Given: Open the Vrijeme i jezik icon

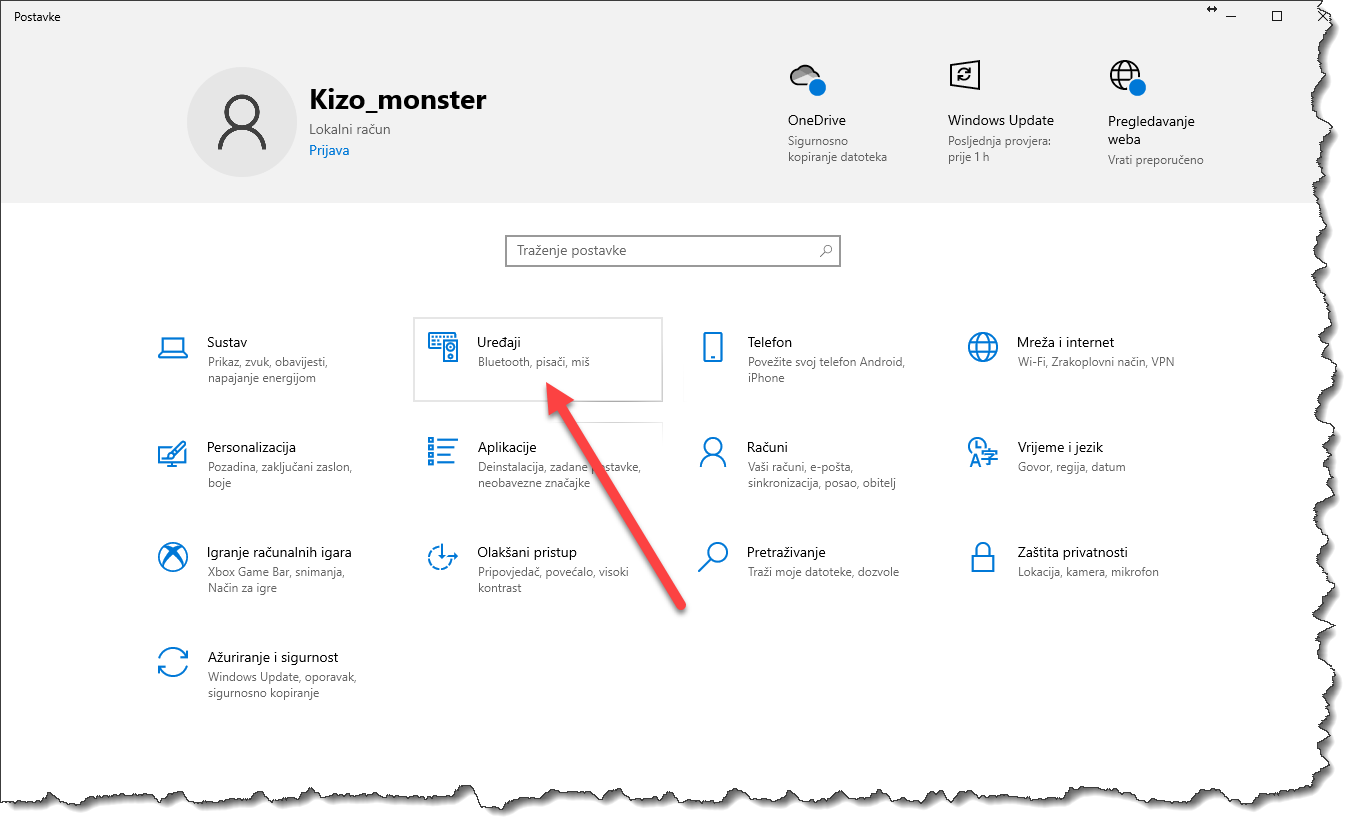Looking at the screenshot, I should pos(982,452).
